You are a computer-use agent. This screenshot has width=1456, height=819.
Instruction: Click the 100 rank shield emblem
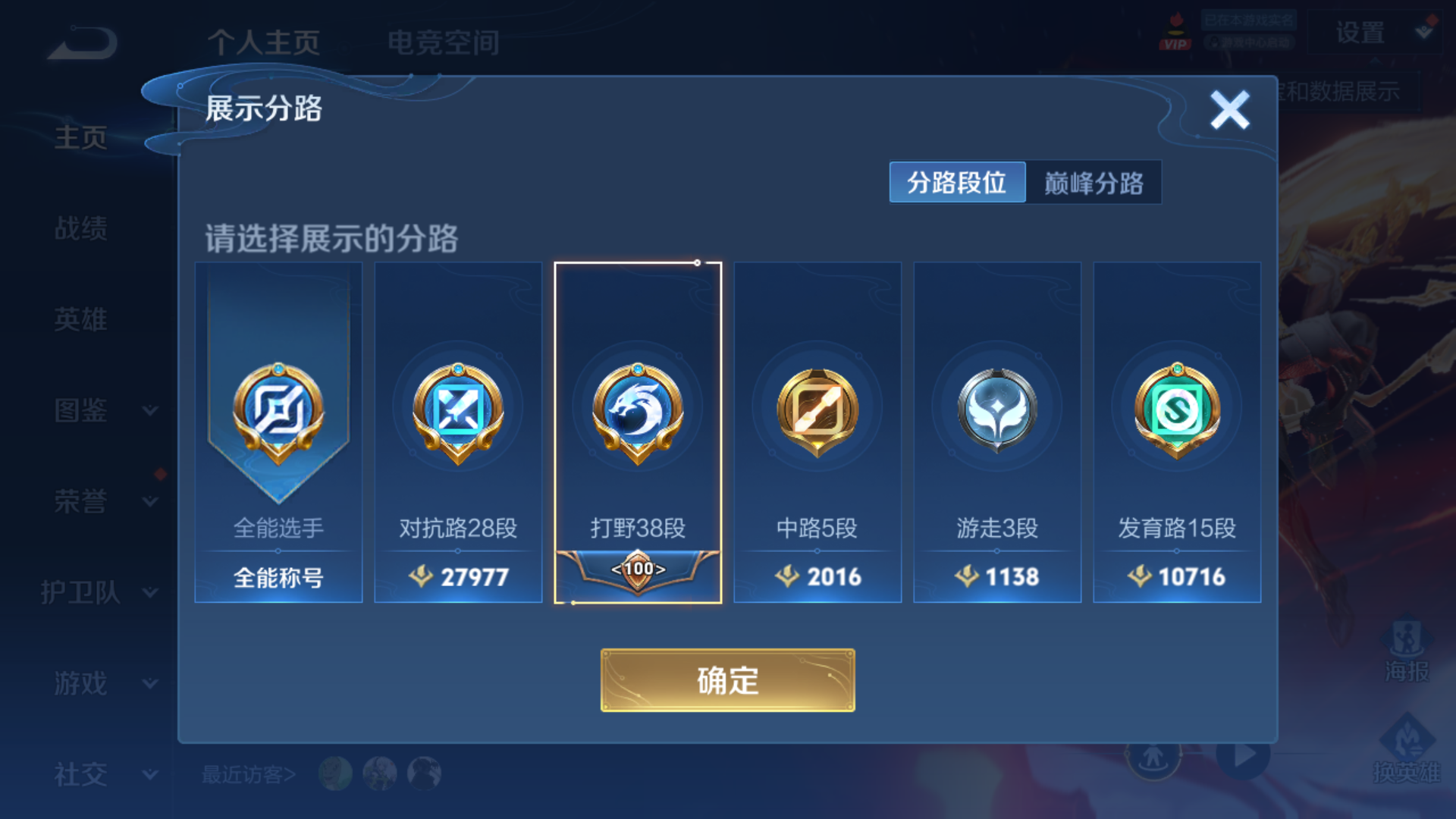click(638, 570)
